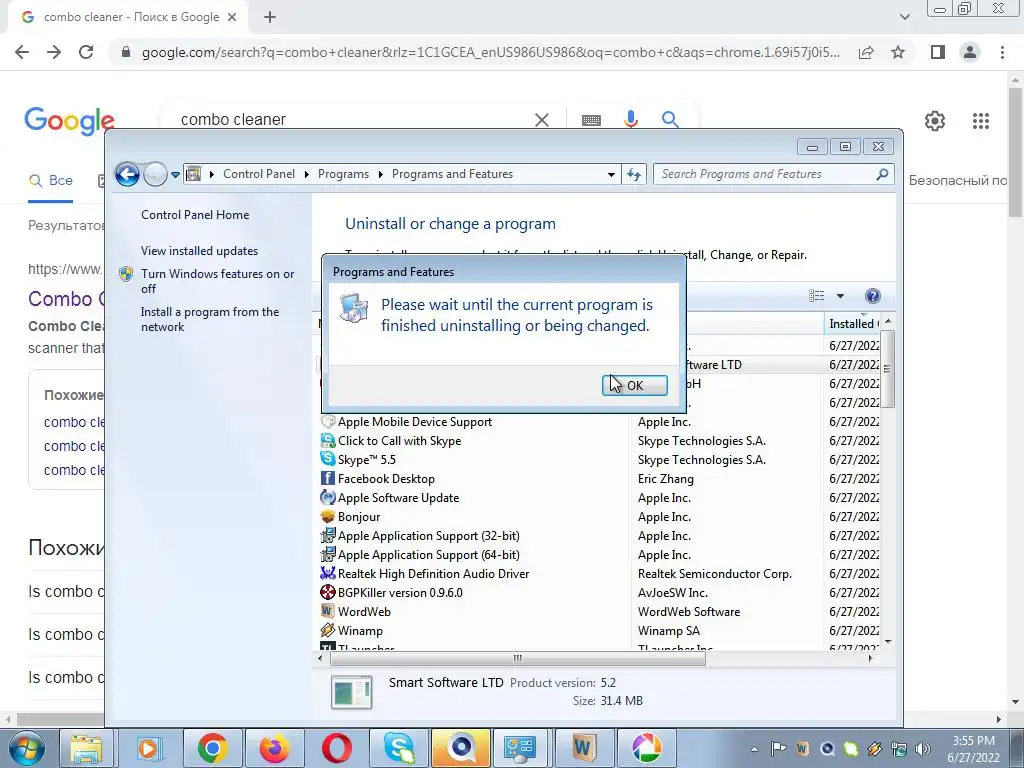
Task: Open Chrome tab search chevron
Action: click(904, 17)
